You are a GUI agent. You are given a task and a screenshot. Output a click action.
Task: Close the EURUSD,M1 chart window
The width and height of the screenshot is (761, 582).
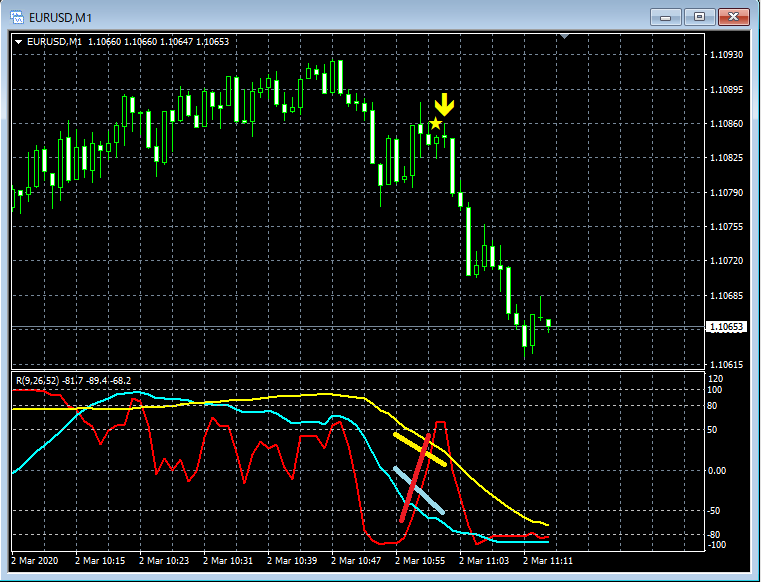point(733,17)
